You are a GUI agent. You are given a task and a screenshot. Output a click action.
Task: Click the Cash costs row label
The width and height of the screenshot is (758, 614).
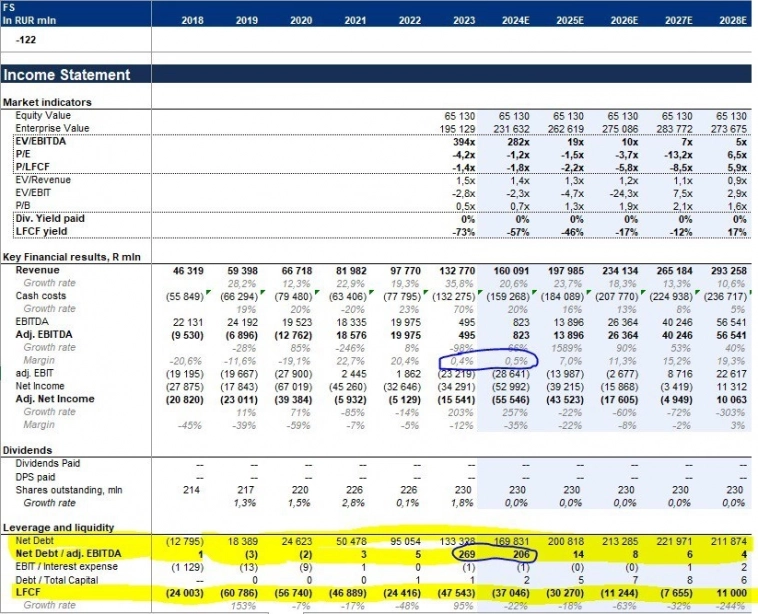click(39, 295)
